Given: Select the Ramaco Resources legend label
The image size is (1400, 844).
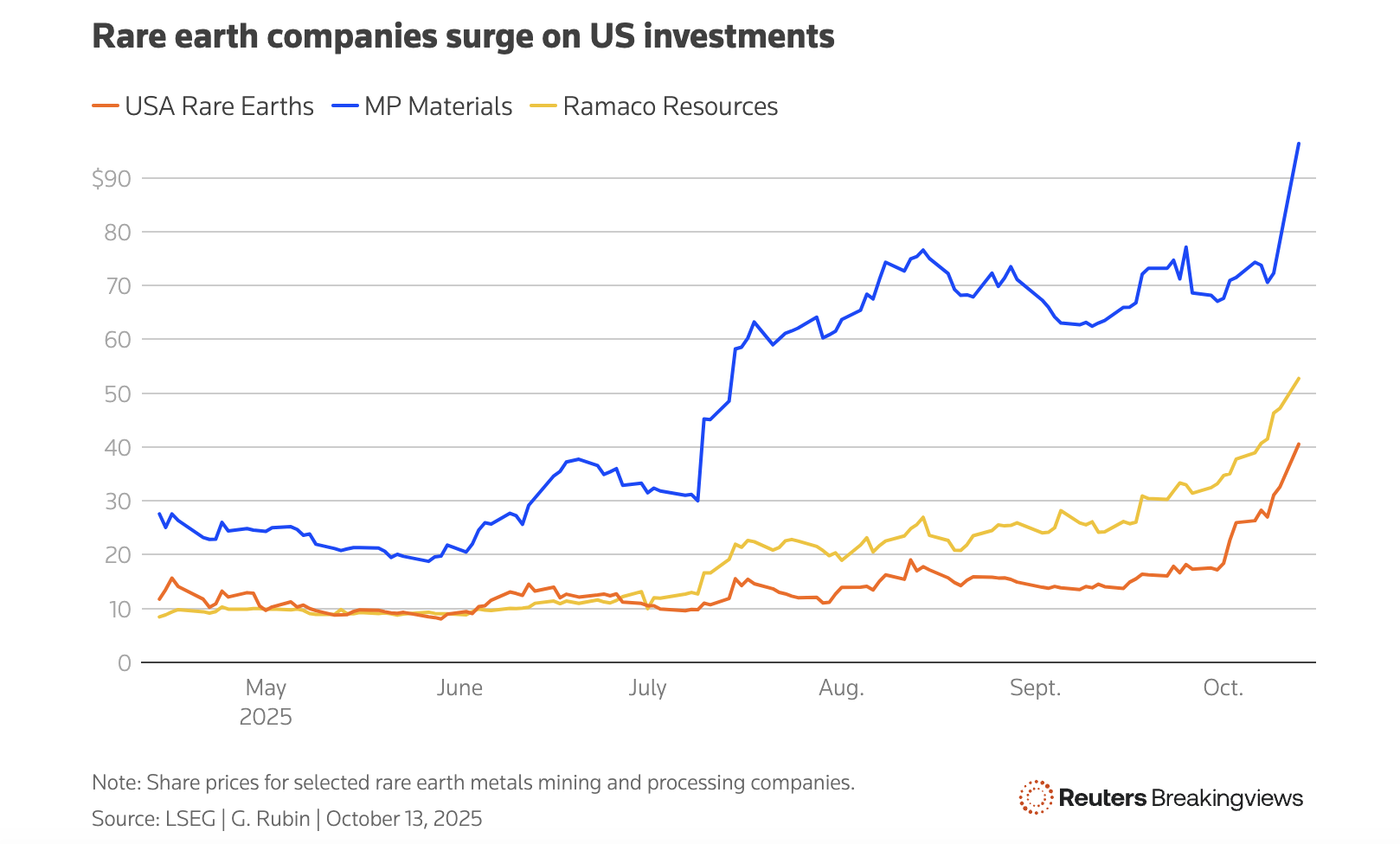Looking at the screenshot, I should (670, 106).
